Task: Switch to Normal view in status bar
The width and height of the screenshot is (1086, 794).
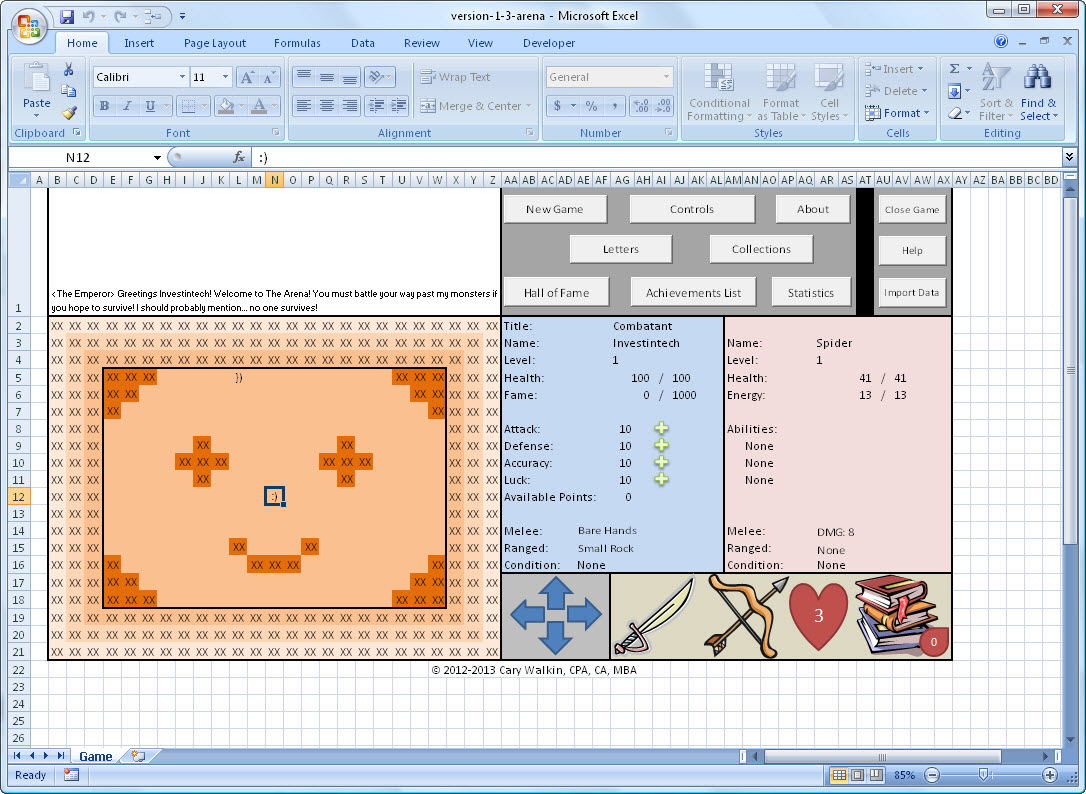Action: coord(838,775)
